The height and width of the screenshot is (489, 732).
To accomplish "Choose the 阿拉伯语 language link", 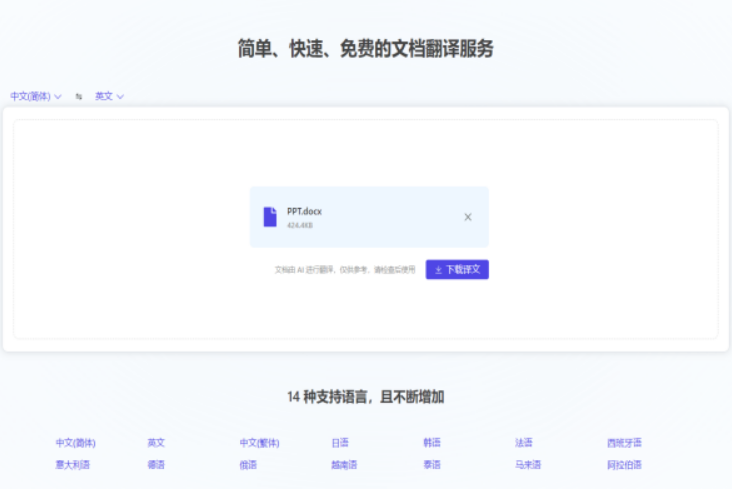I will tap(624, 465).
